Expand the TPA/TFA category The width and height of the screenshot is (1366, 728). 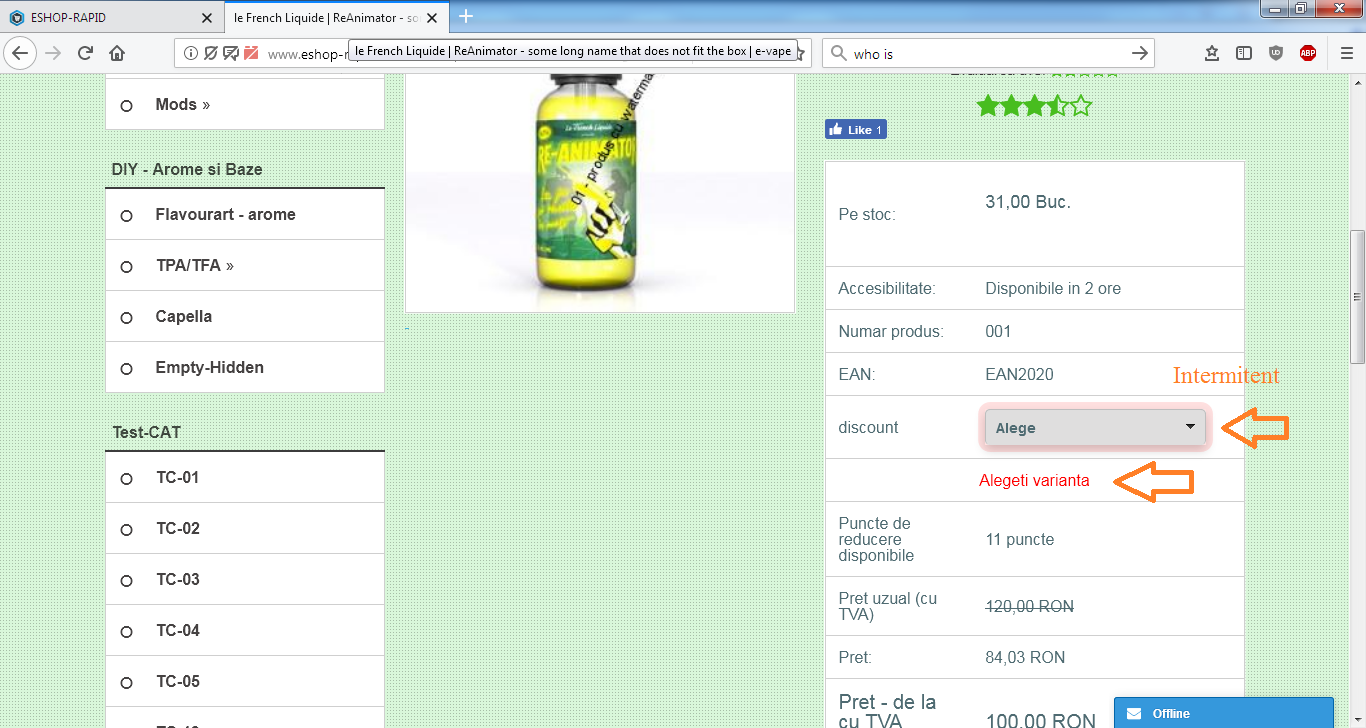194,265
